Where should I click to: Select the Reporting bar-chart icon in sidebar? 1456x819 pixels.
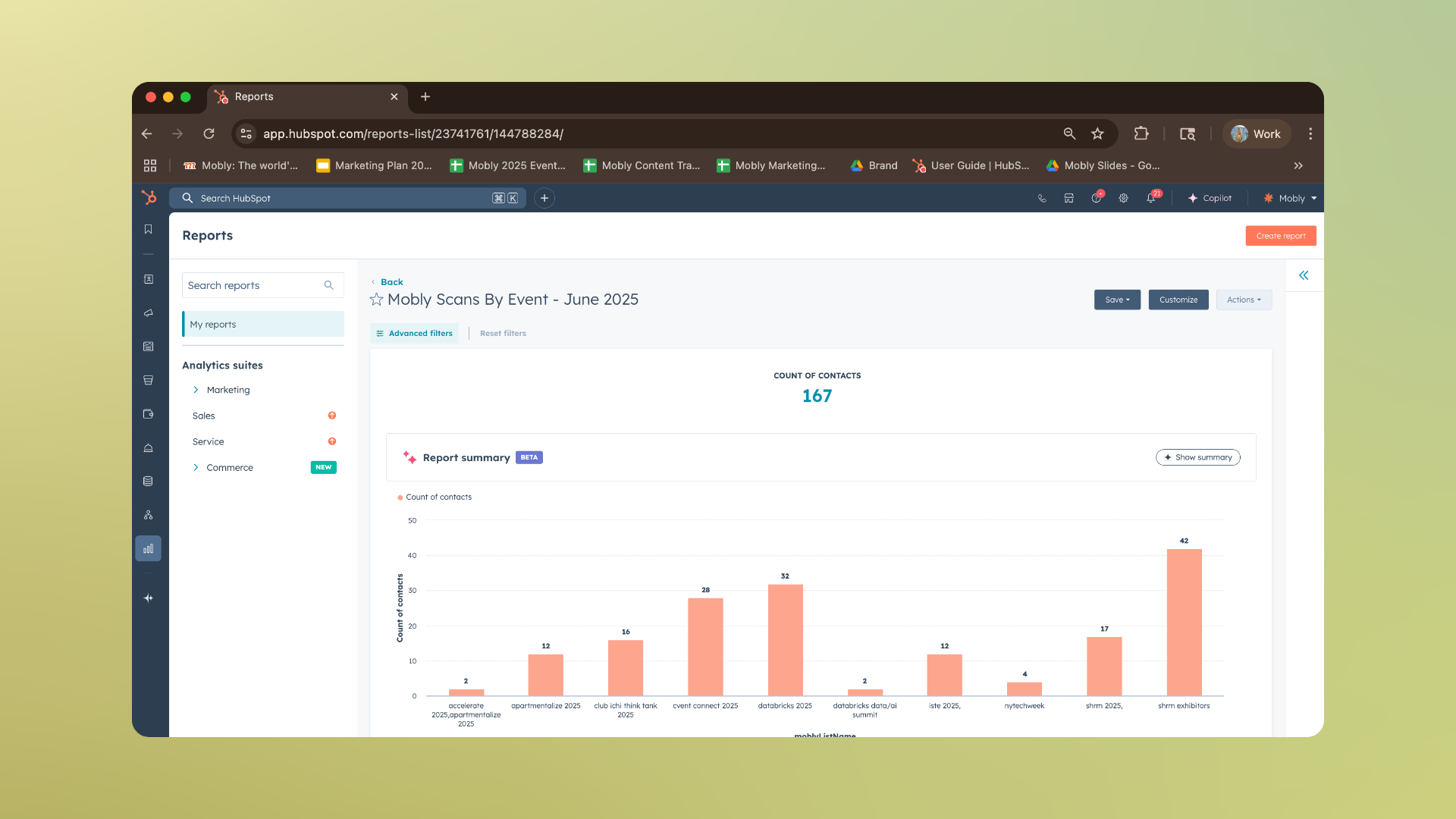click(149, 548)
